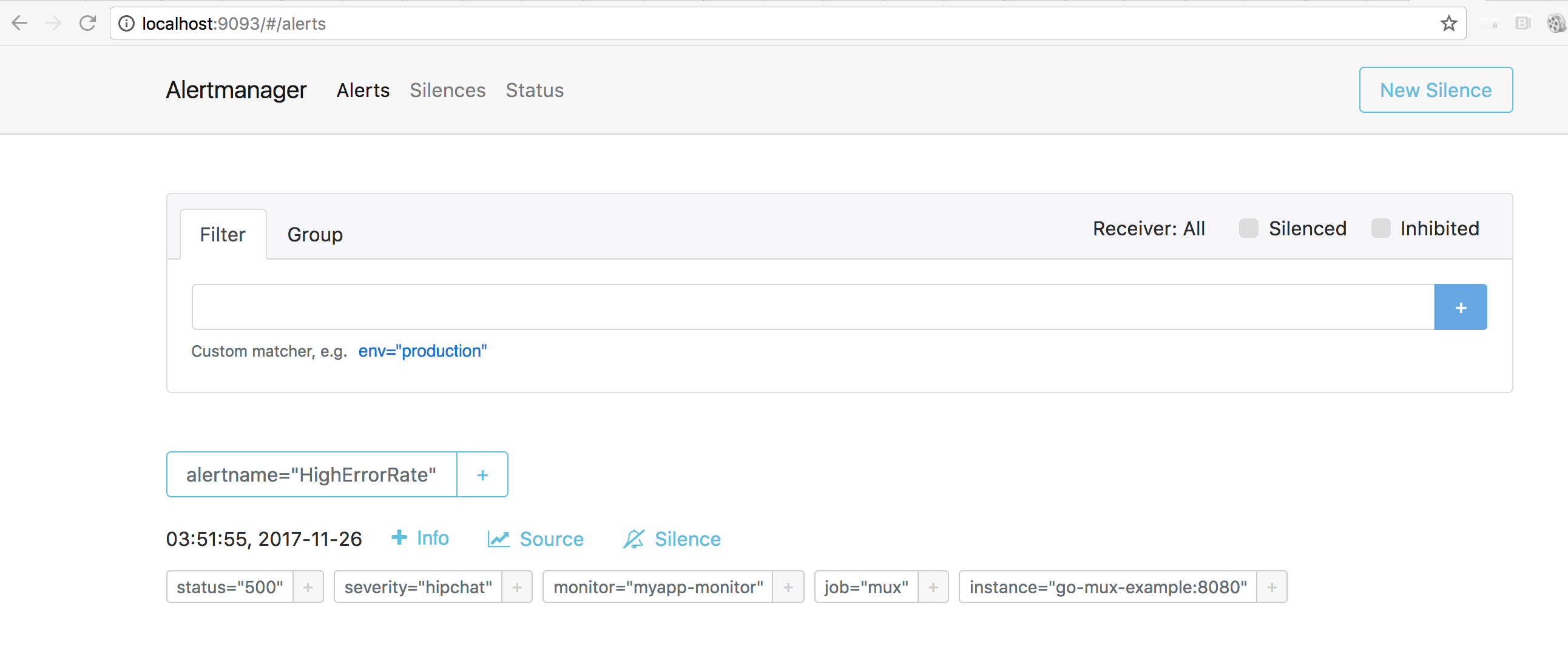The width and height of the screenshot is (1568, 666).
Task: Click the New Silence button
Action: [1436, 89]
